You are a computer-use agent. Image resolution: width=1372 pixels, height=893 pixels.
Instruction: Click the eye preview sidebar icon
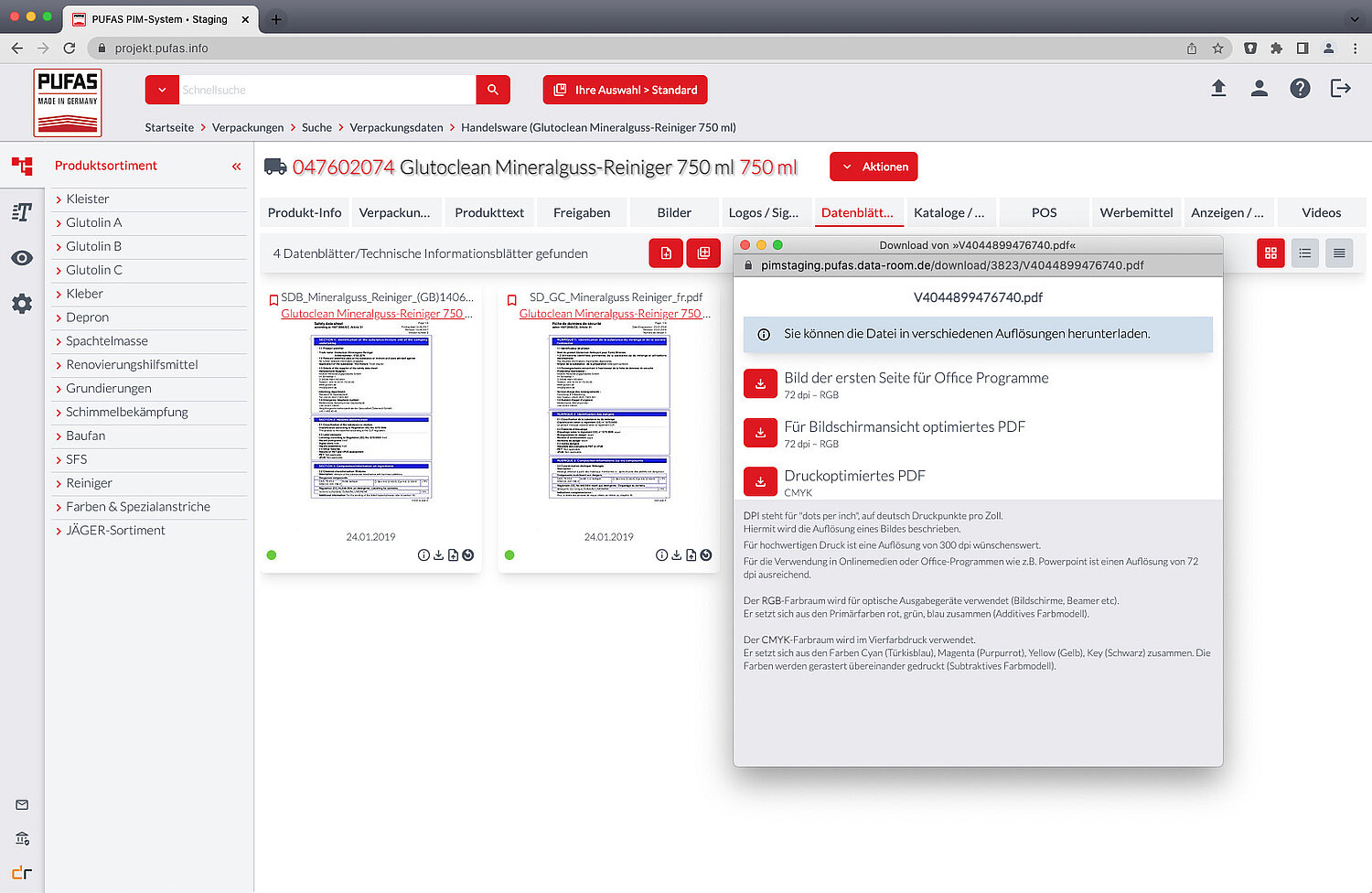(22, 258)
